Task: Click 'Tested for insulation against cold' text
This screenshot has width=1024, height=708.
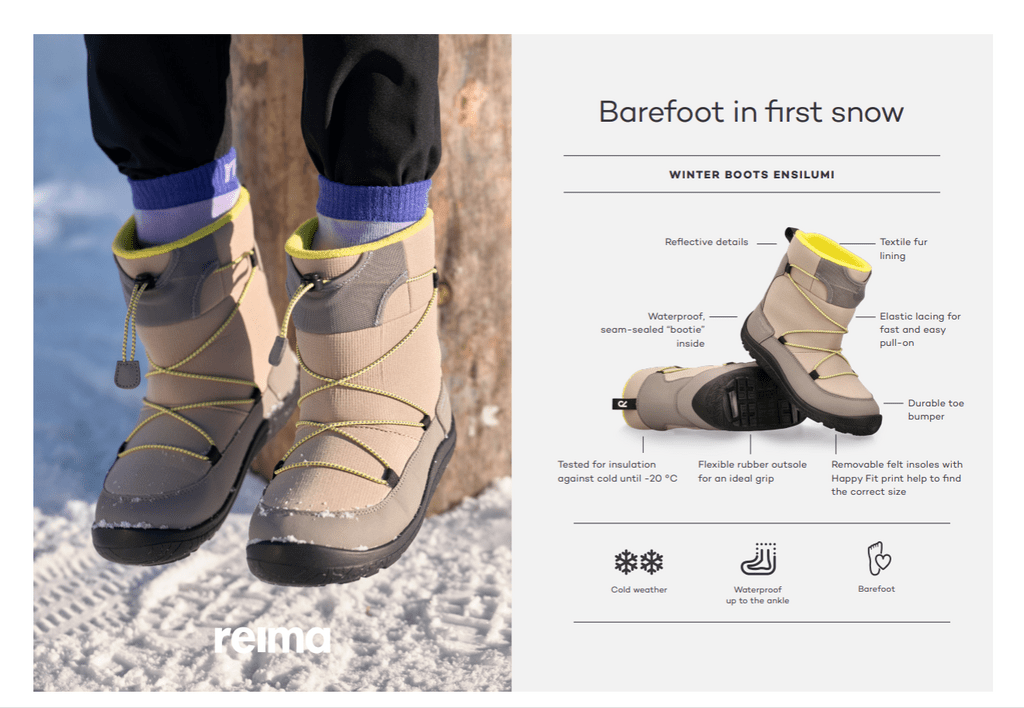Action: pos(617,471)
